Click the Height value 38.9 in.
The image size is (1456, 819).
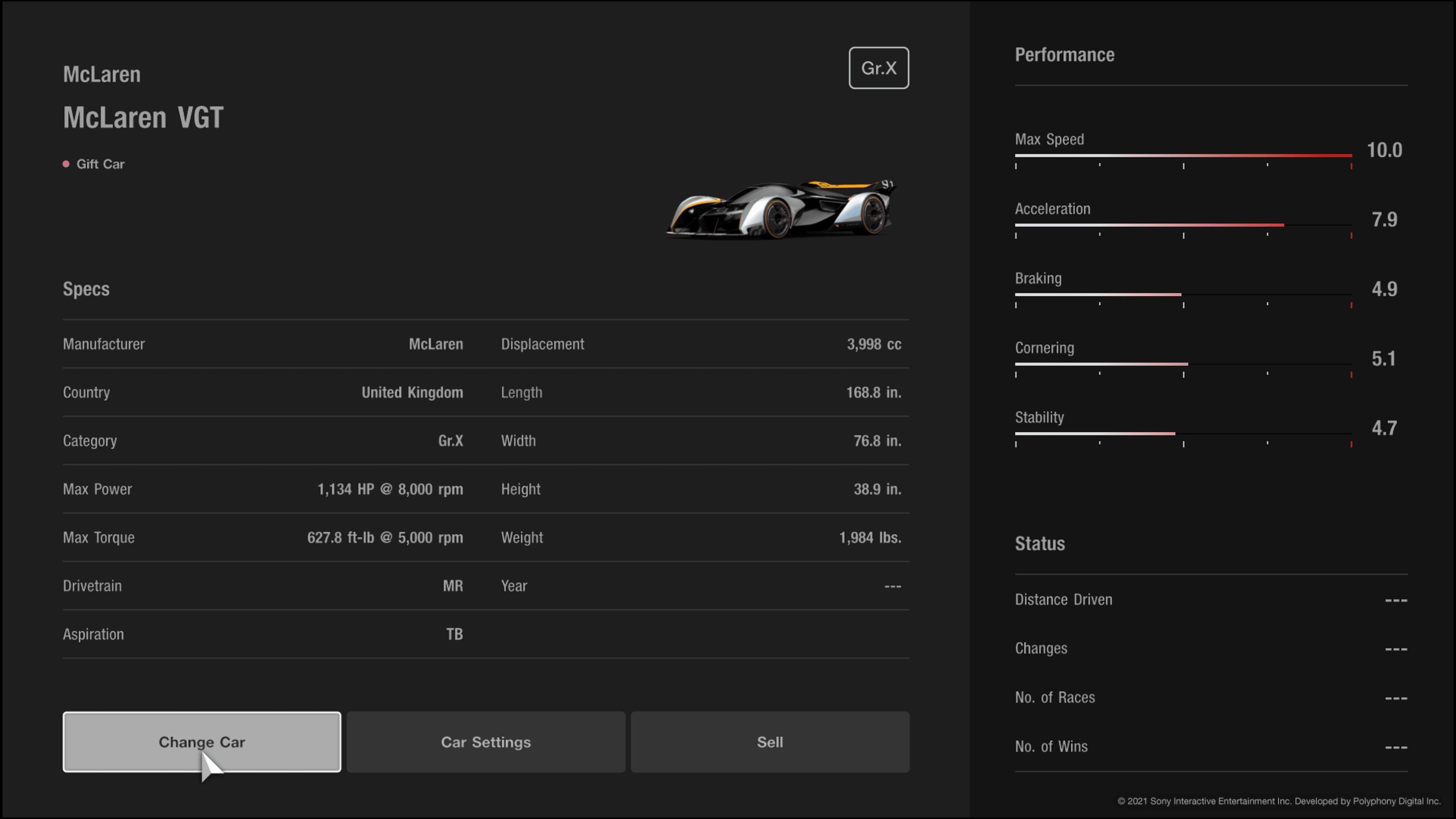(x=877, y=490)
